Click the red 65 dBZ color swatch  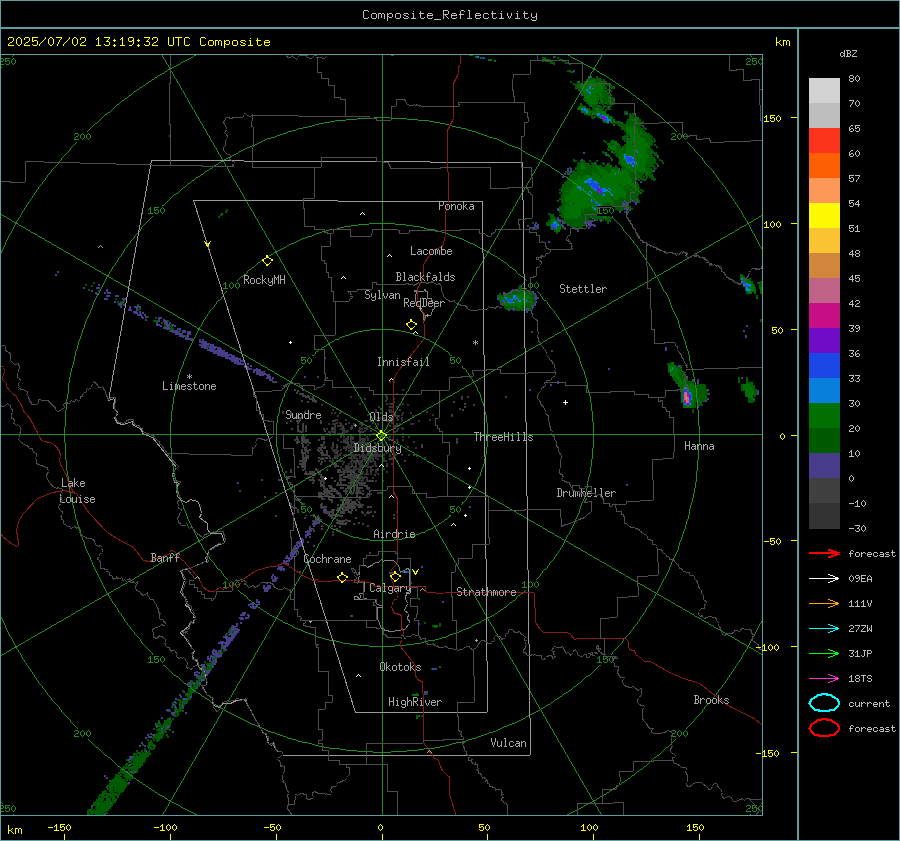[824, 140]
